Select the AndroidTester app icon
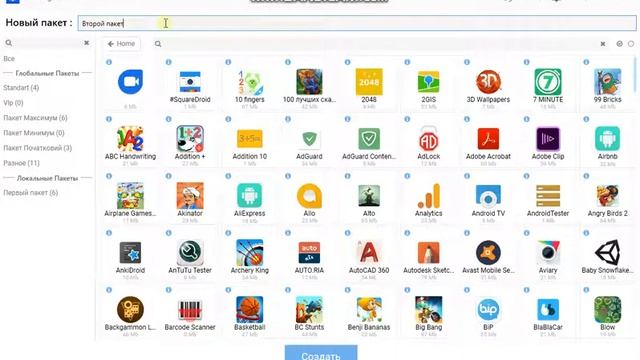This screenshot has height=360, width=640. click(548, 196)
